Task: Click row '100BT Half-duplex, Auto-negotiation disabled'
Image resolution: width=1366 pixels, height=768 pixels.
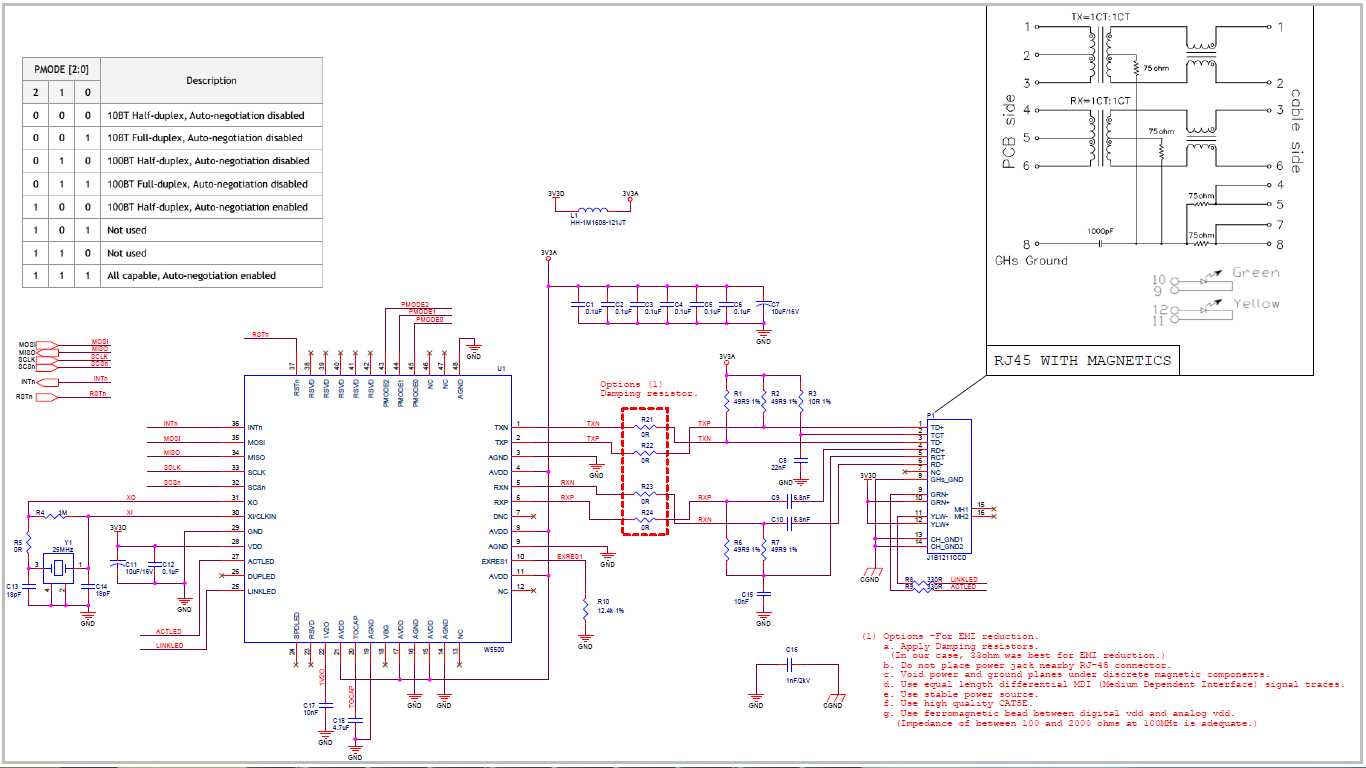Action: (x=172, y=161)
